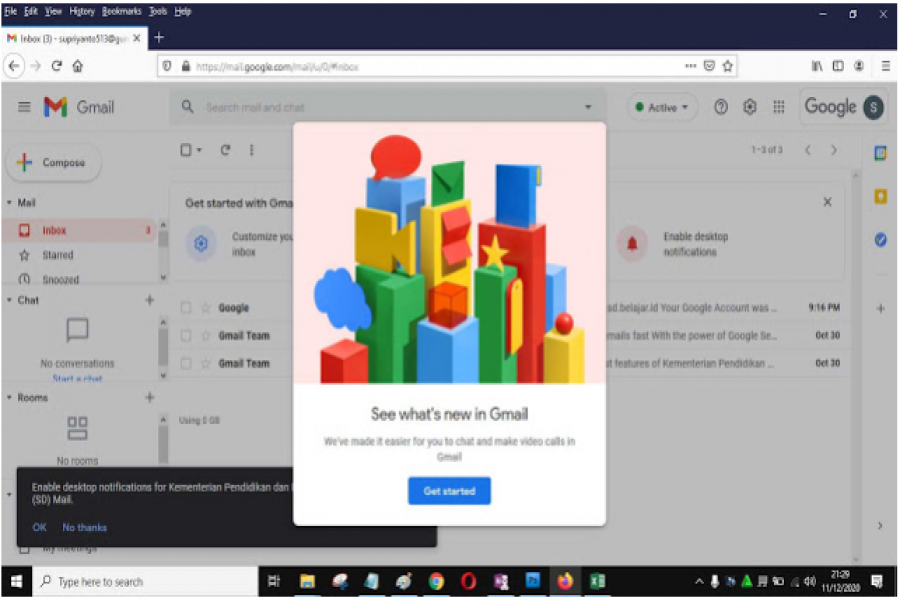Image resolution: width=900 pixels, height=600 pixels.
Task: Click the Windows taskbar search box
Action: (x=145, y=582)
